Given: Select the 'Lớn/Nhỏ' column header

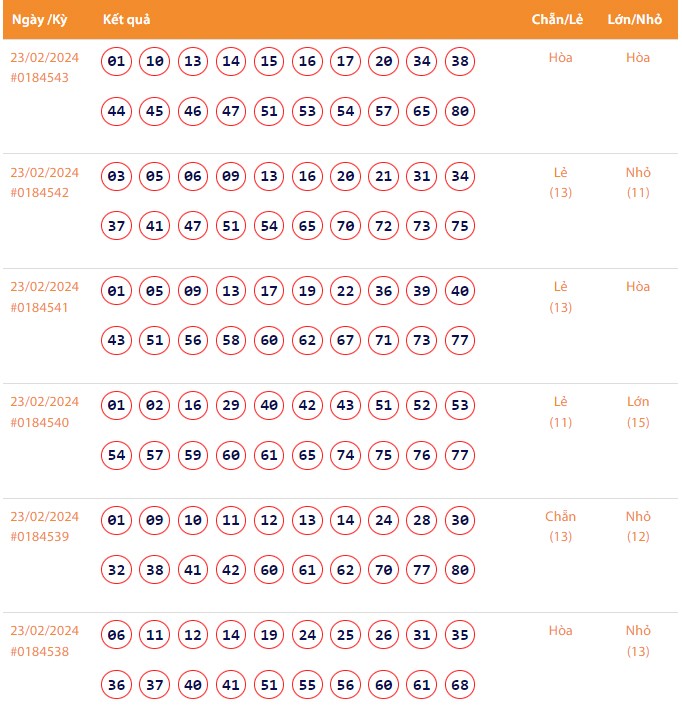Looking at the screenshot, I should 635,20.
